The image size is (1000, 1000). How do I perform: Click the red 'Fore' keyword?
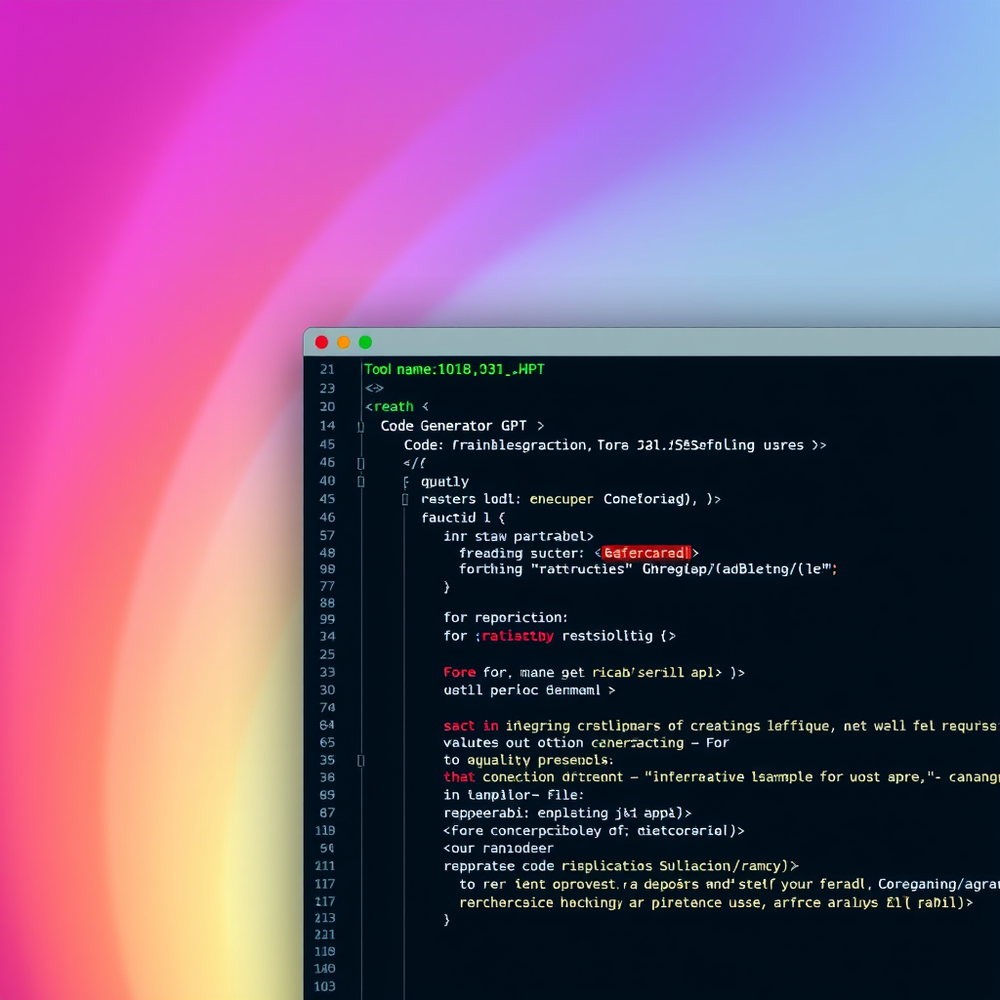[459, 672]
